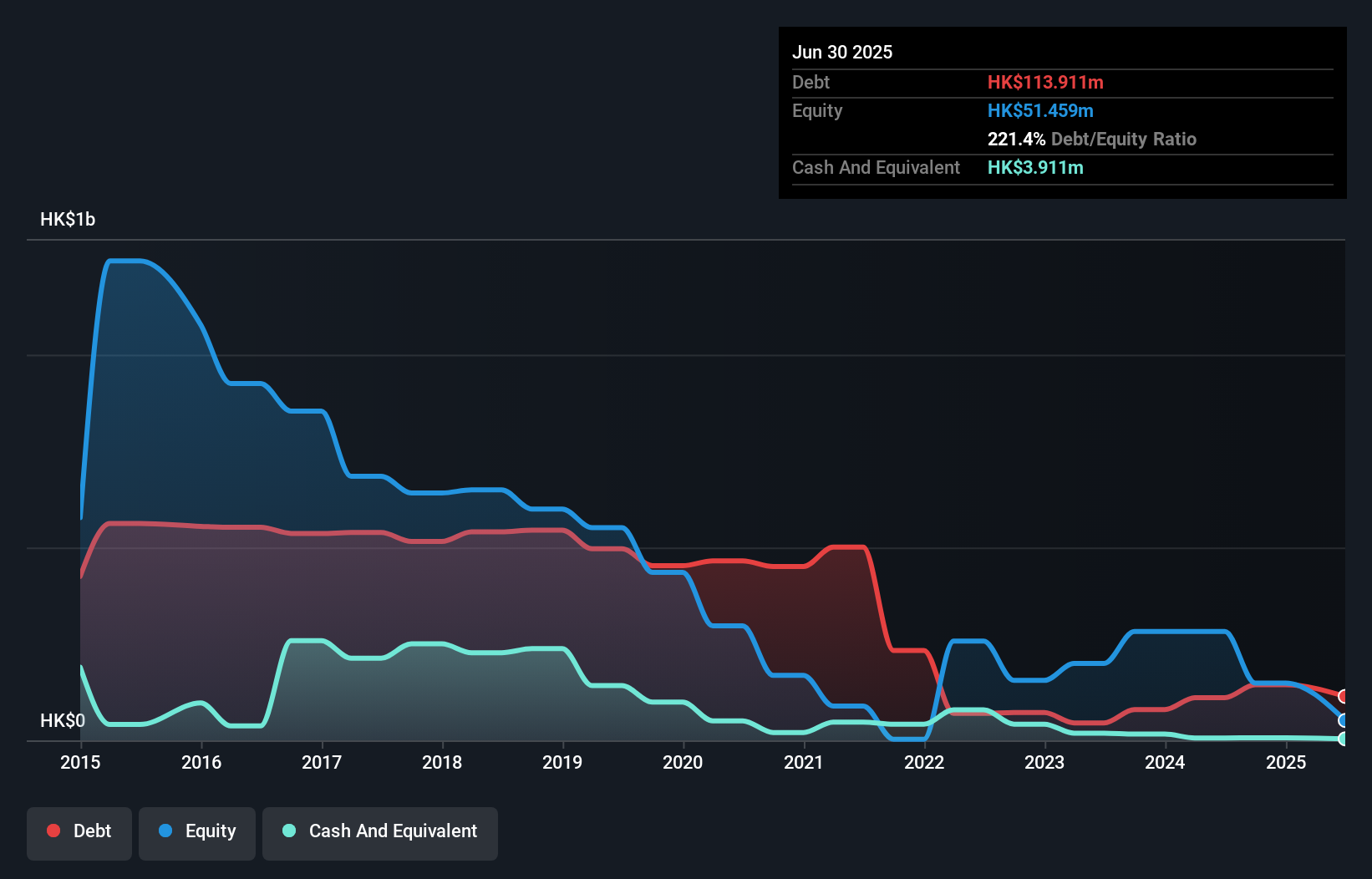The image size is (1372, 879).
Task: Click the 2015 x-axis label
Action: pos(80,762)
